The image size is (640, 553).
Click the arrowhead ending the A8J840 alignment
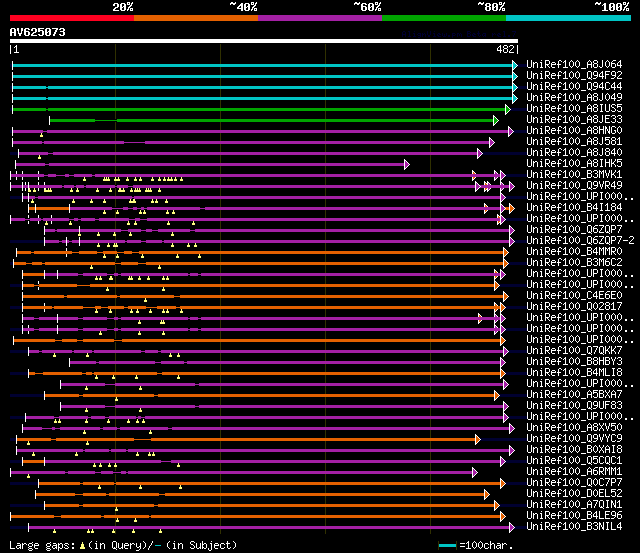click(x=480, y=153)
